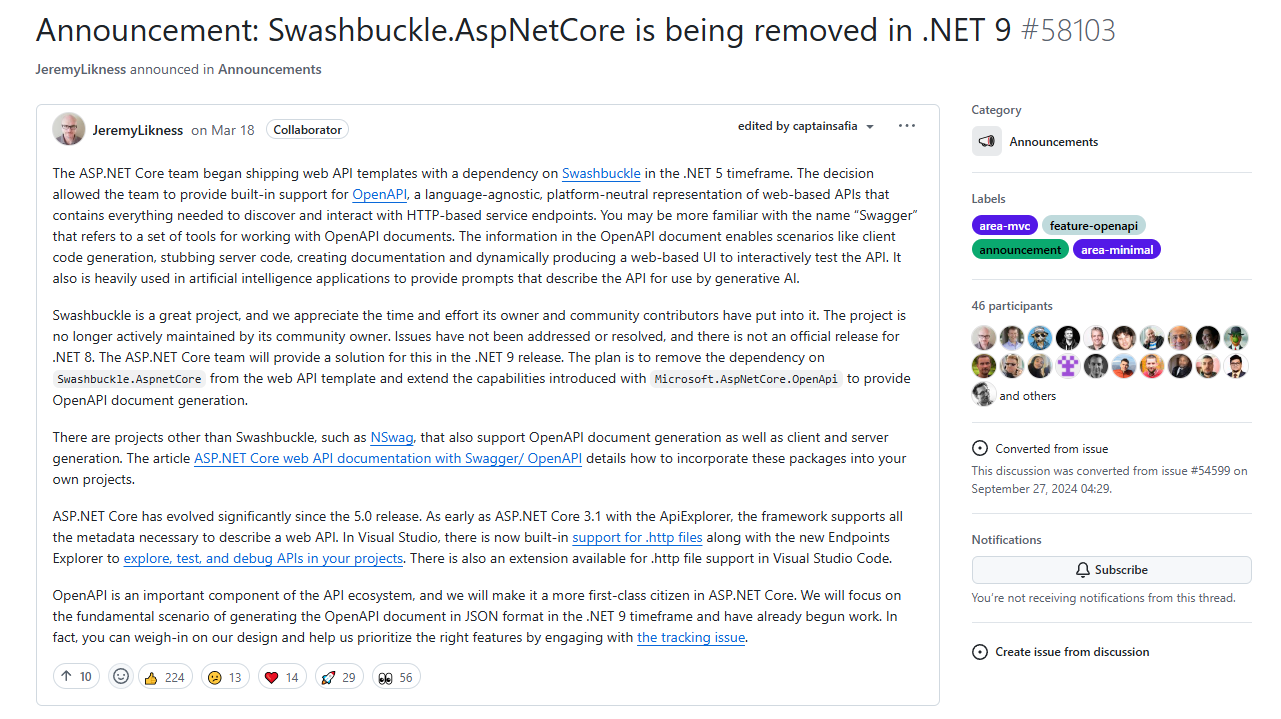The height and width of the screenshot is (719, 1281).
Task: Click the Create issue from discussion icon
Action: coord(979,651)
